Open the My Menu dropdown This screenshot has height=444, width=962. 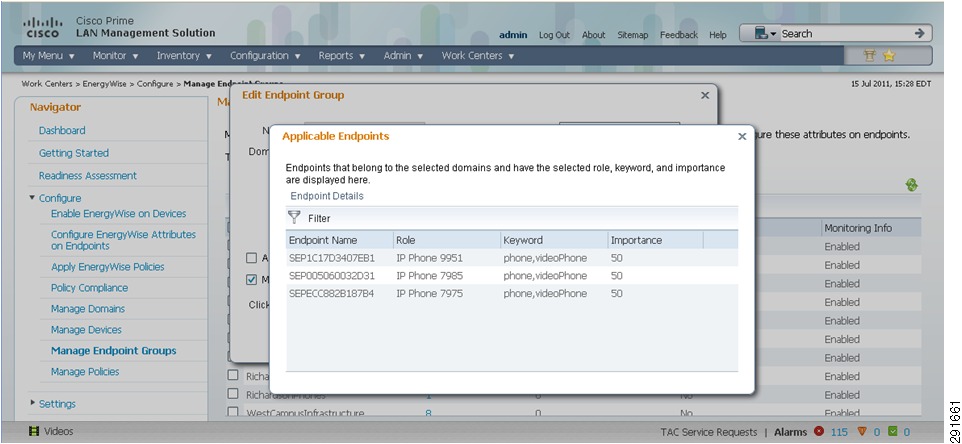tap(48, 55)
